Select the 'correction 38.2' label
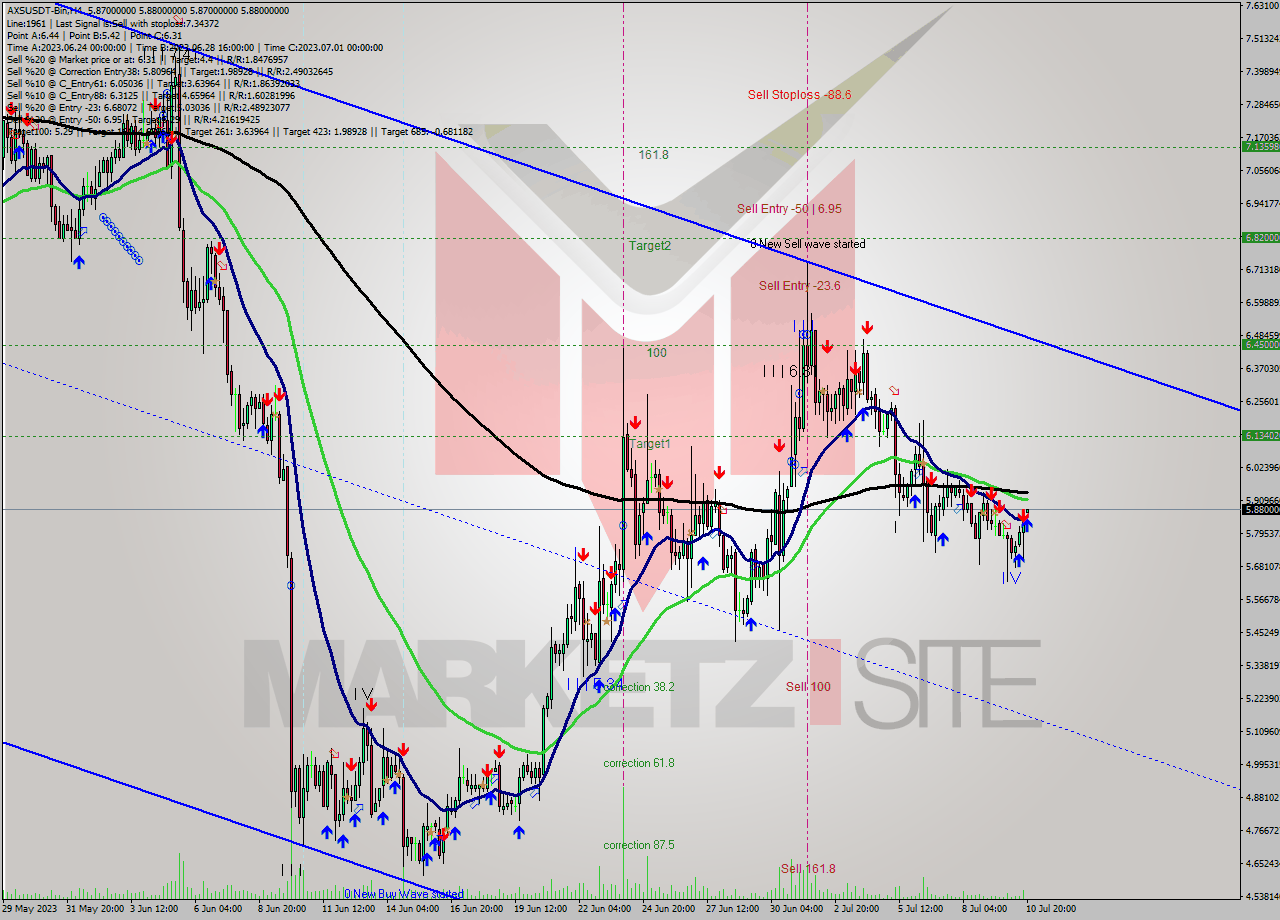The height and width of the screenshot is (920, 1280). click(x=639, y=687)
